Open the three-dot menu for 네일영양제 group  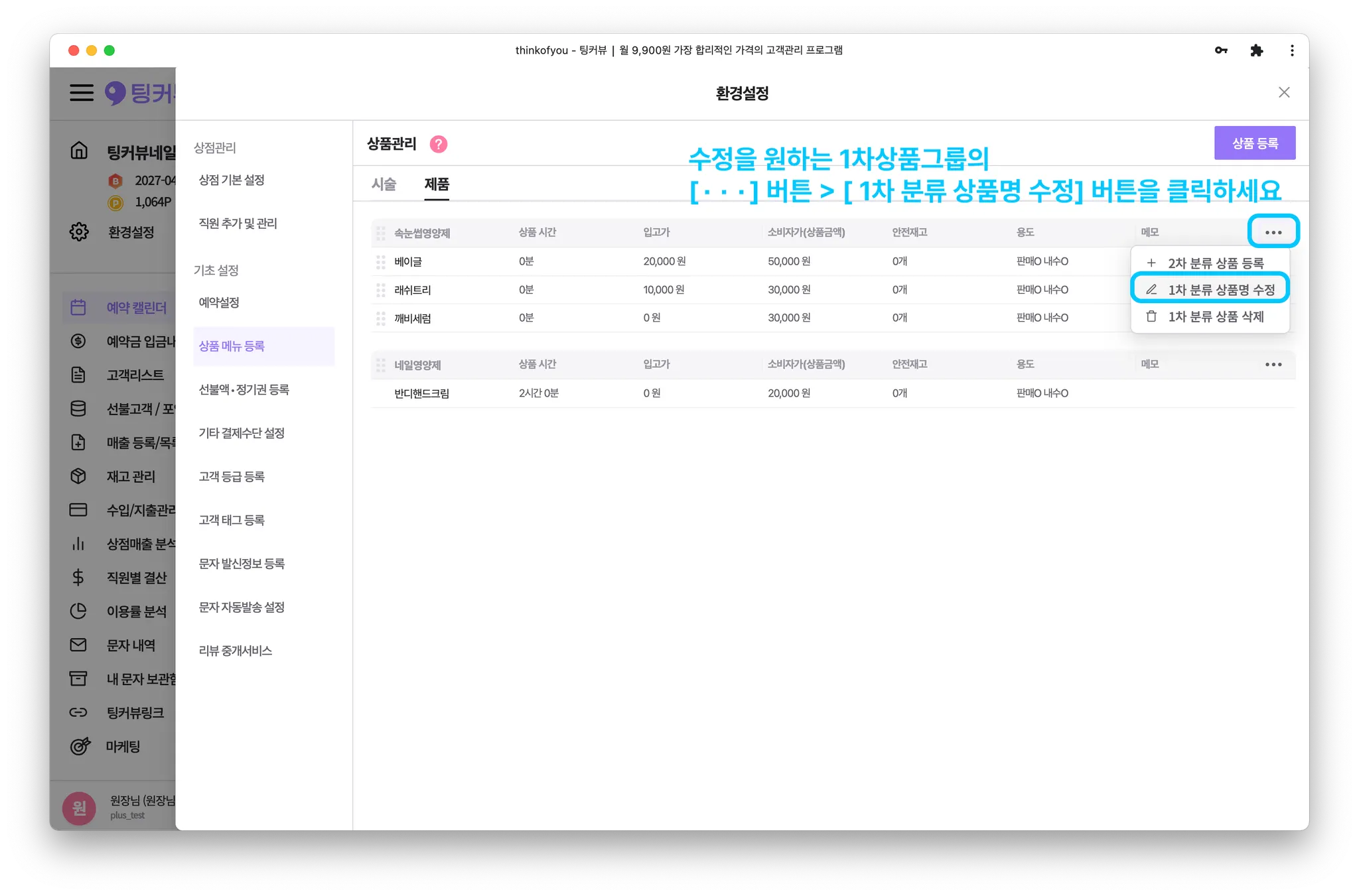point(1273,365)
